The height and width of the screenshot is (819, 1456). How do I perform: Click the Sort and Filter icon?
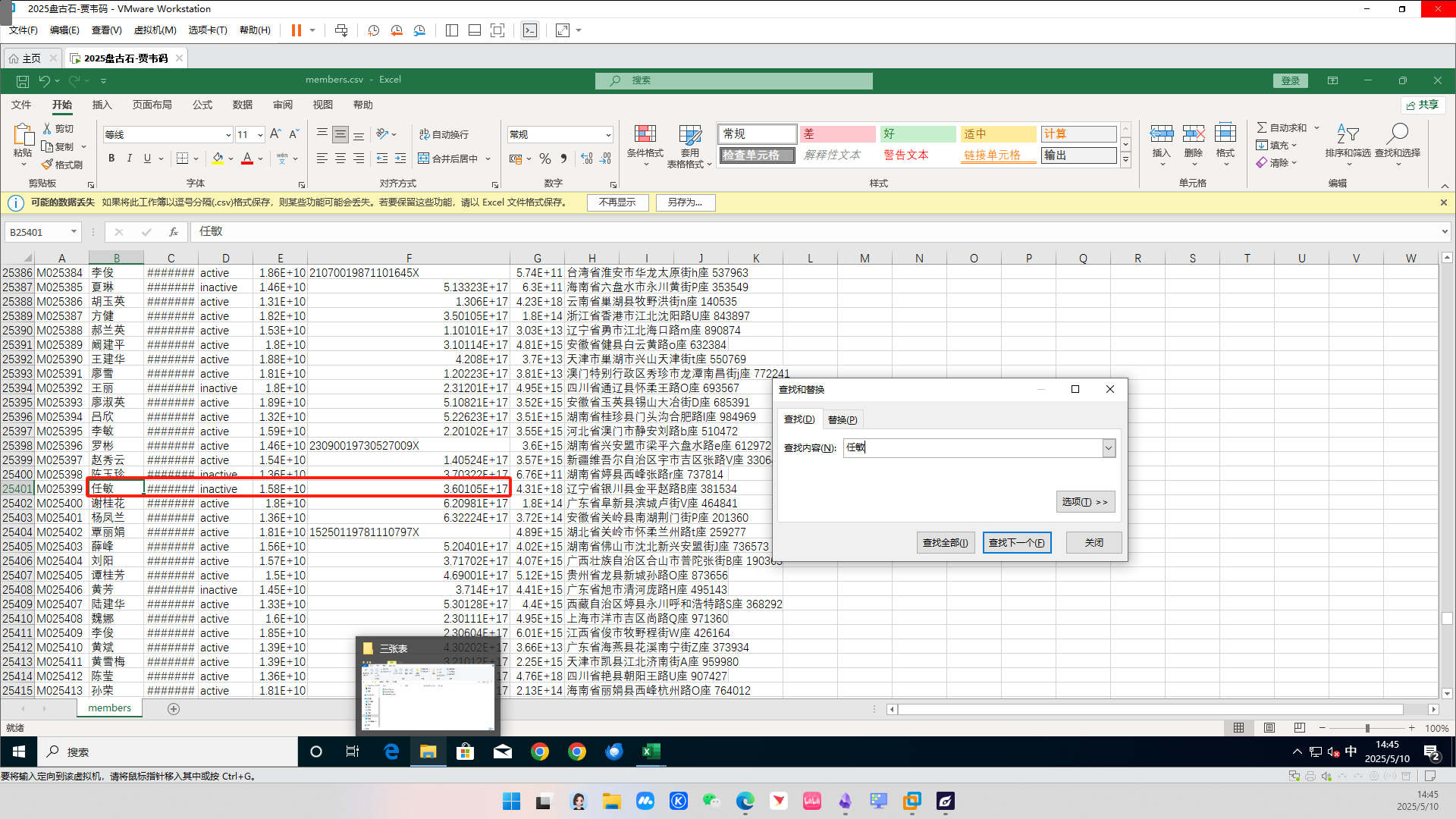click(x=1348, y=135)
